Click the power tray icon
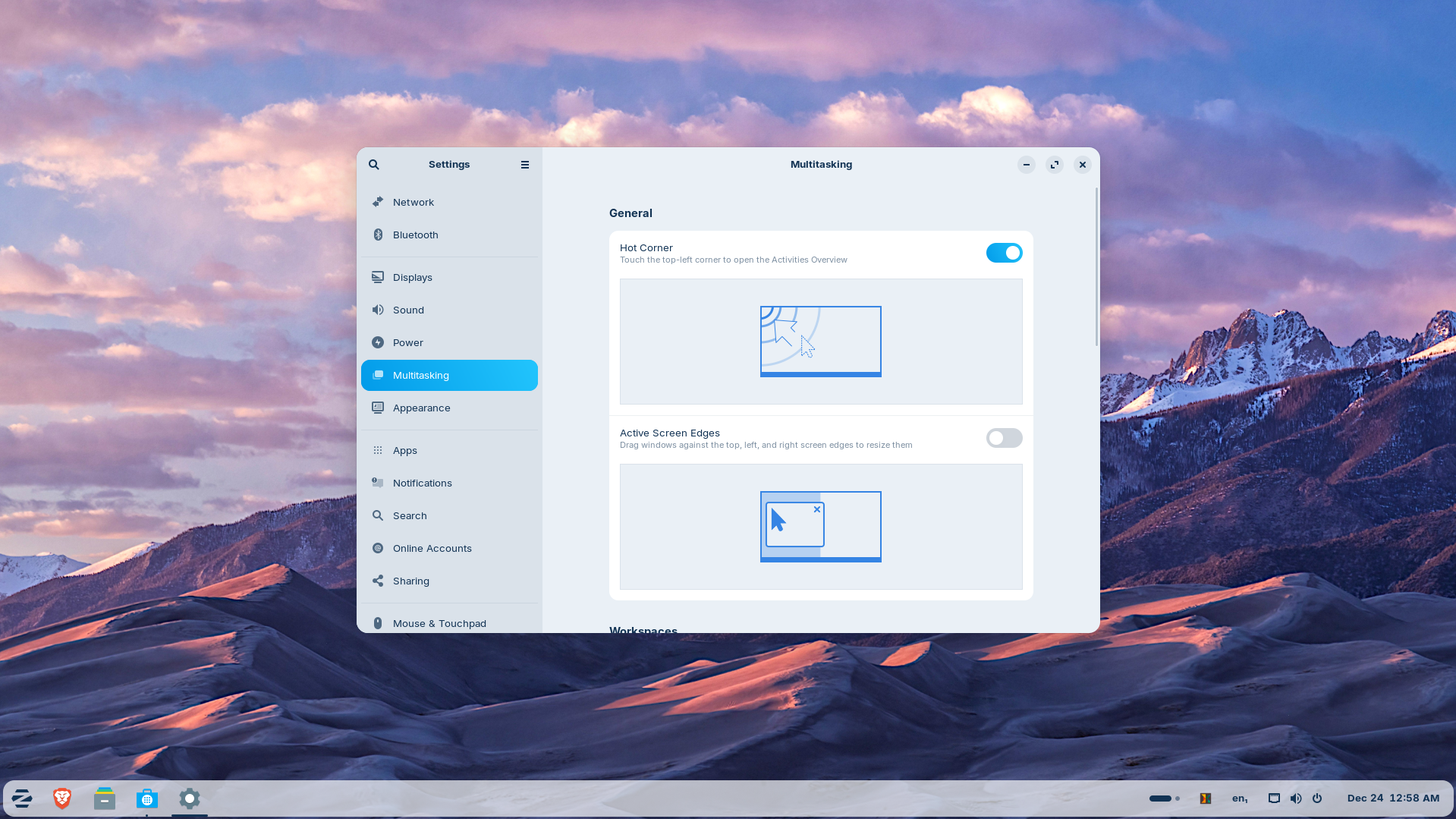The height and width of the screenshot is (819, 1456). [1317, 799]
